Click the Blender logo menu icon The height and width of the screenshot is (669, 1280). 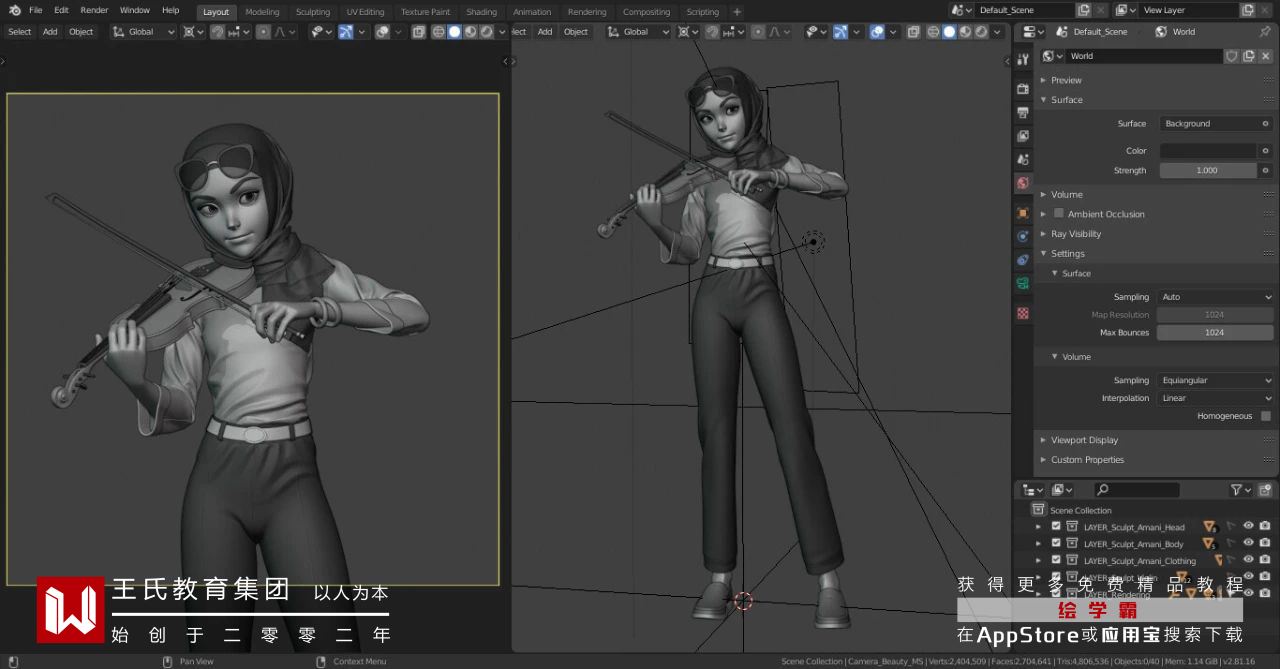tap(14, 10)
